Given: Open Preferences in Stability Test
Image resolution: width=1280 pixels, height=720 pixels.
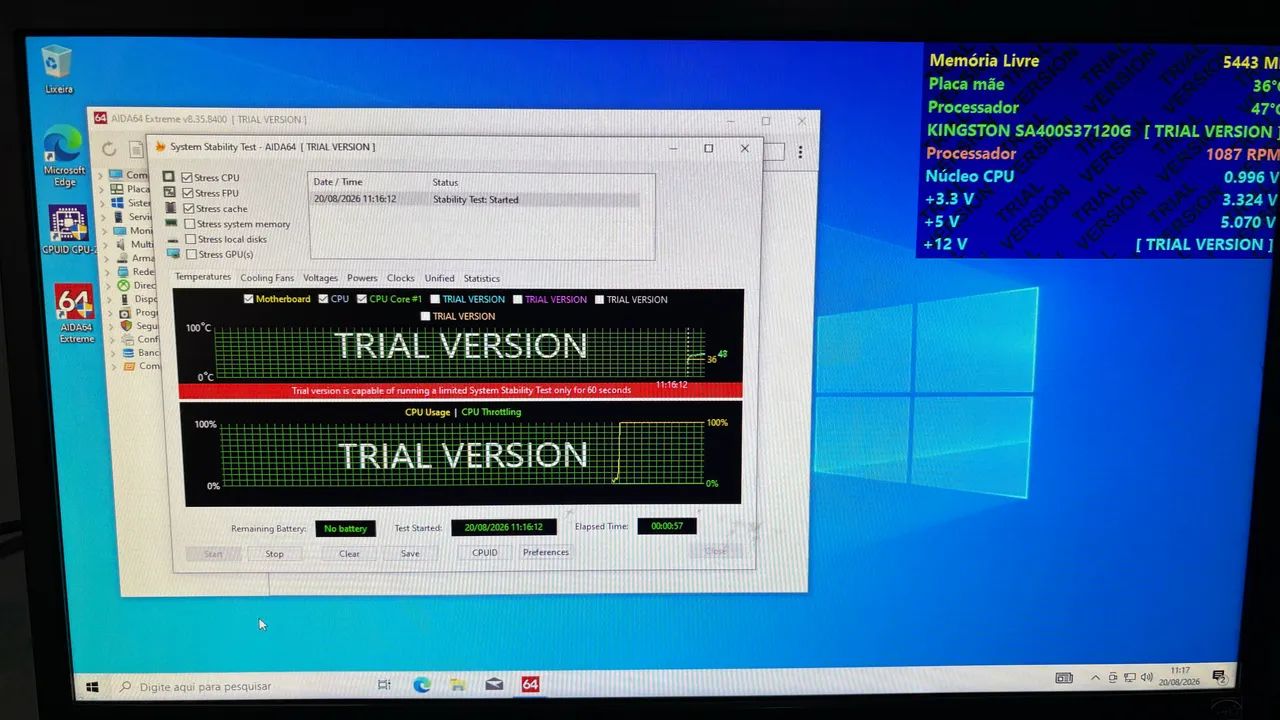Looking at the screenshot, I should point(546,552).
